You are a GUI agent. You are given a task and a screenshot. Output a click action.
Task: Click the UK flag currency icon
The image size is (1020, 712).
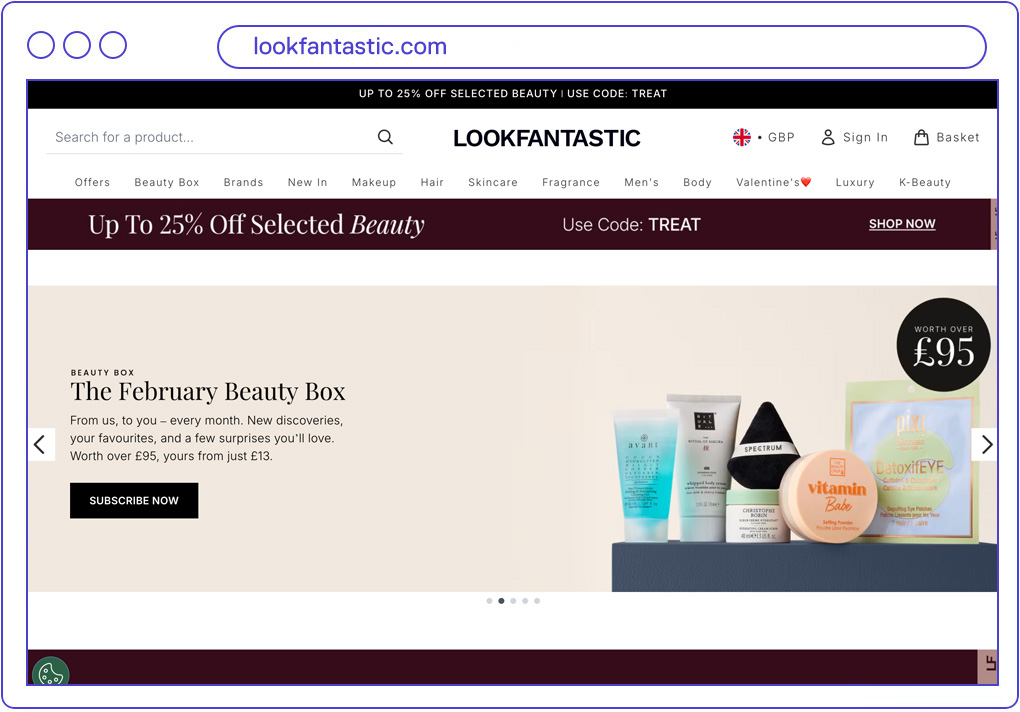742,138
